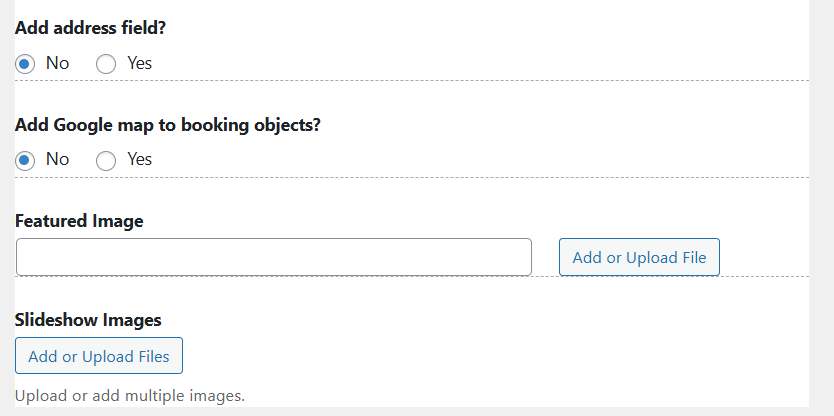Image resolution: width=834 pixels, height=416 pixels.
Task: Click the 'Slideshow Images' field label
Action: click(89, 320)
